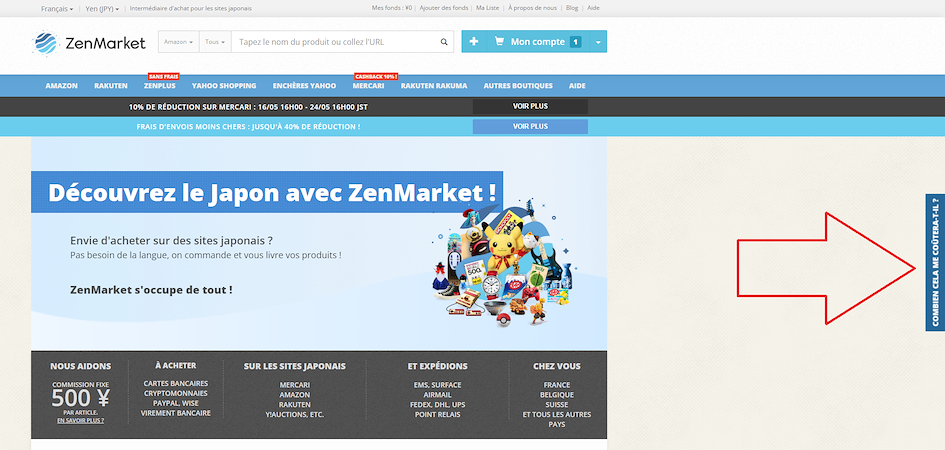Click Intermédiaire d'achat pour les sites japonais text
The height and width of the screenshot is (450, 945).
point(190,8)
